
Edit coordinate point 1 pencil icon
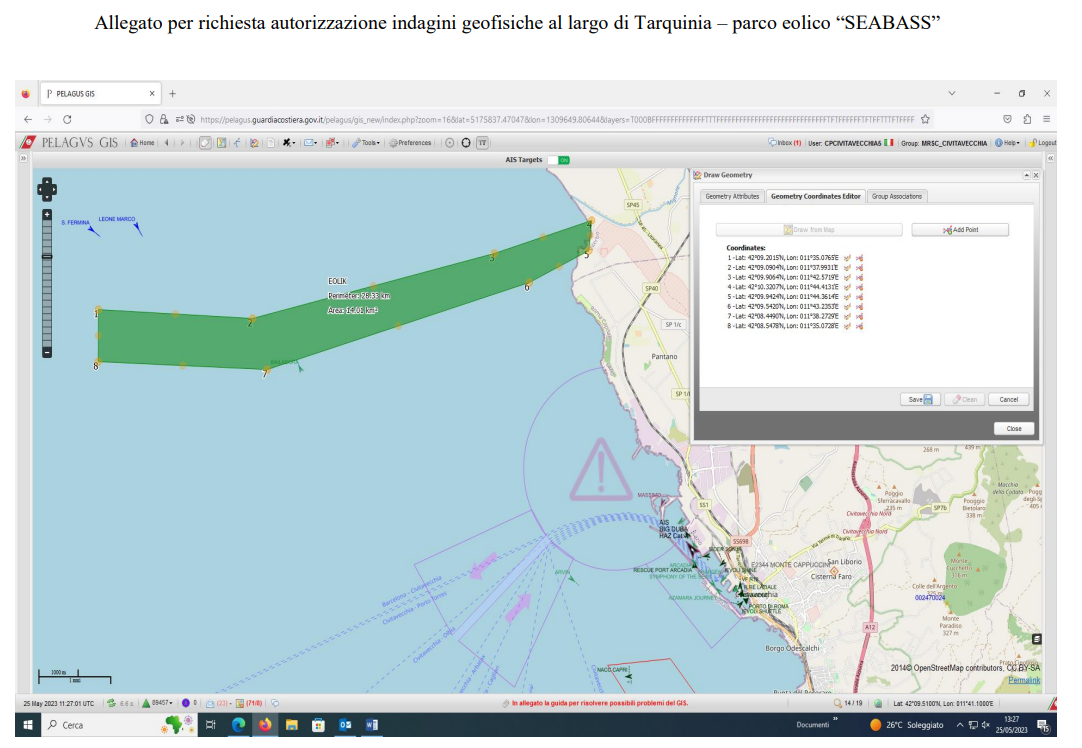(x=847, y=258)
